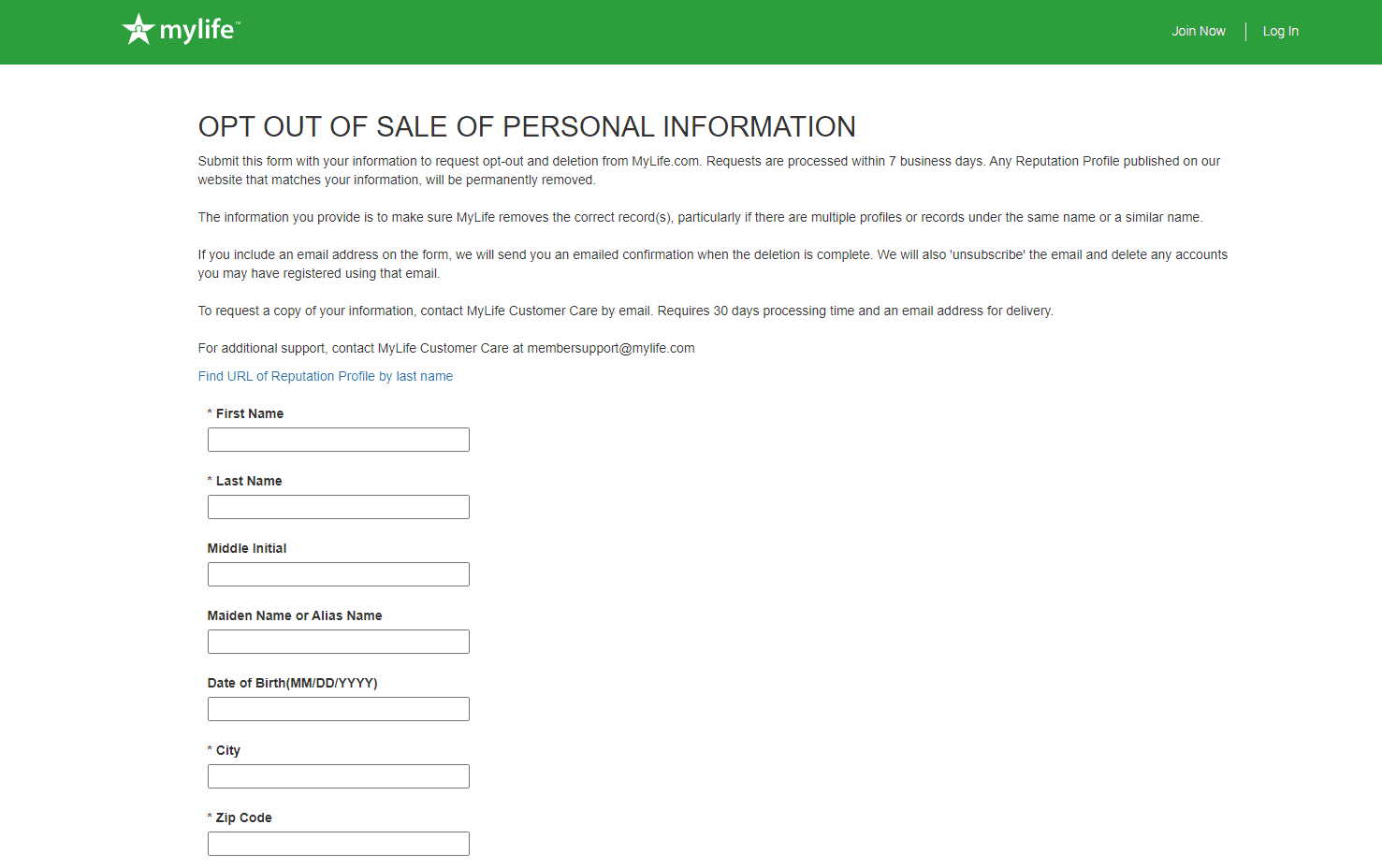The width and height of the screenshot is (1382, 868).
Task: Open the Join Now link
Action: pos(1199,31)
